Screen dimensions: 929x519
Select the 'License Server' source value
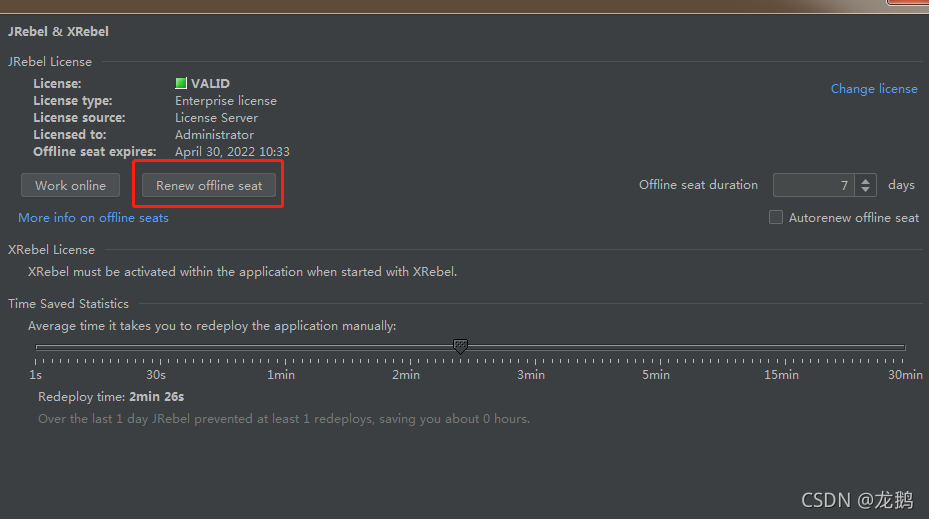click(x=216, y=118)
